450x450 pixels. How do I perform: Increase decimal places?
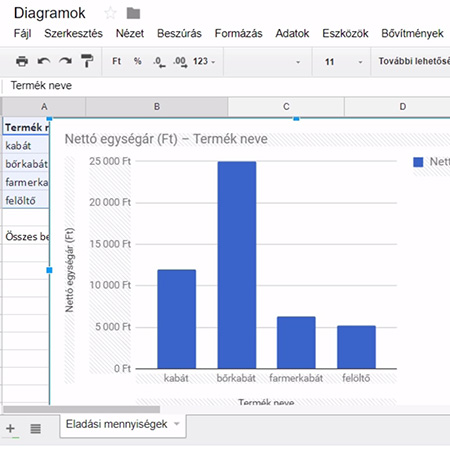(x=180, y=62)
